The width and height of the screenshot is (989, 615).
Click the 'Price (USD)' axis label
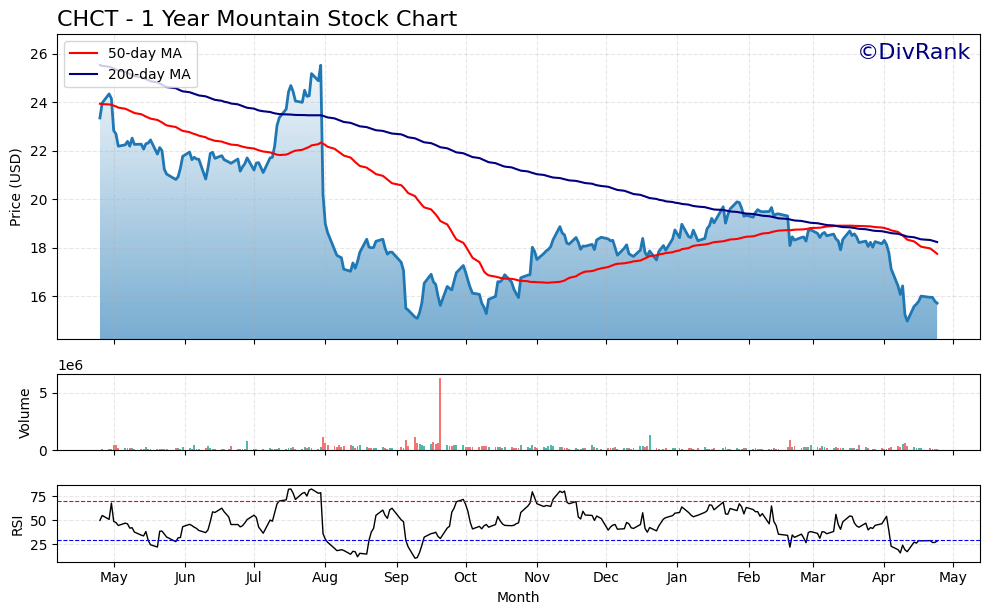click(17, 187)
